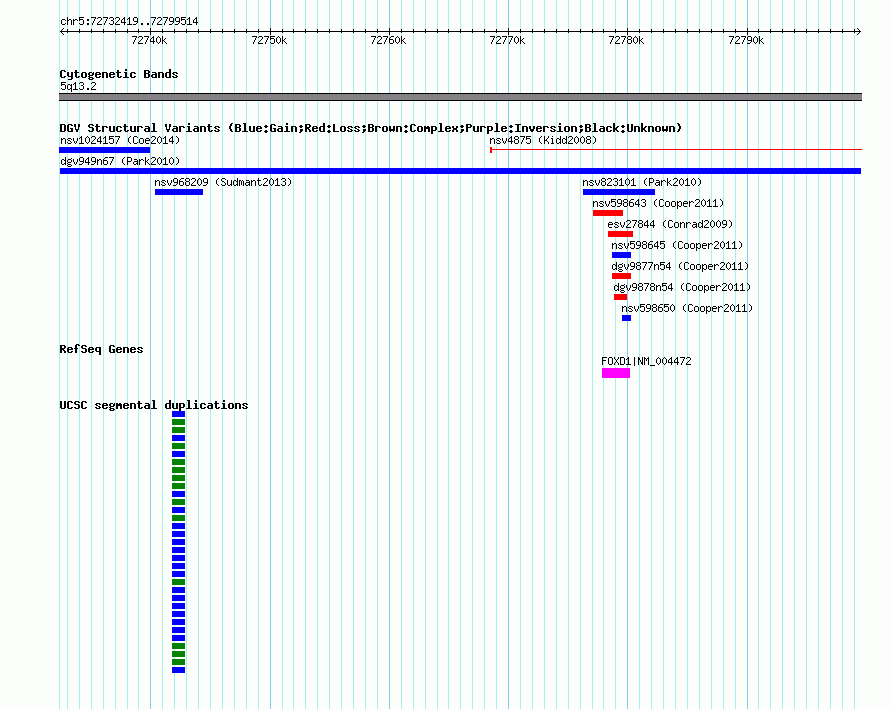This screenshot has width=890, height=709.
Task: Click the small nsv598650 blue bar
Action: (627, 318)
